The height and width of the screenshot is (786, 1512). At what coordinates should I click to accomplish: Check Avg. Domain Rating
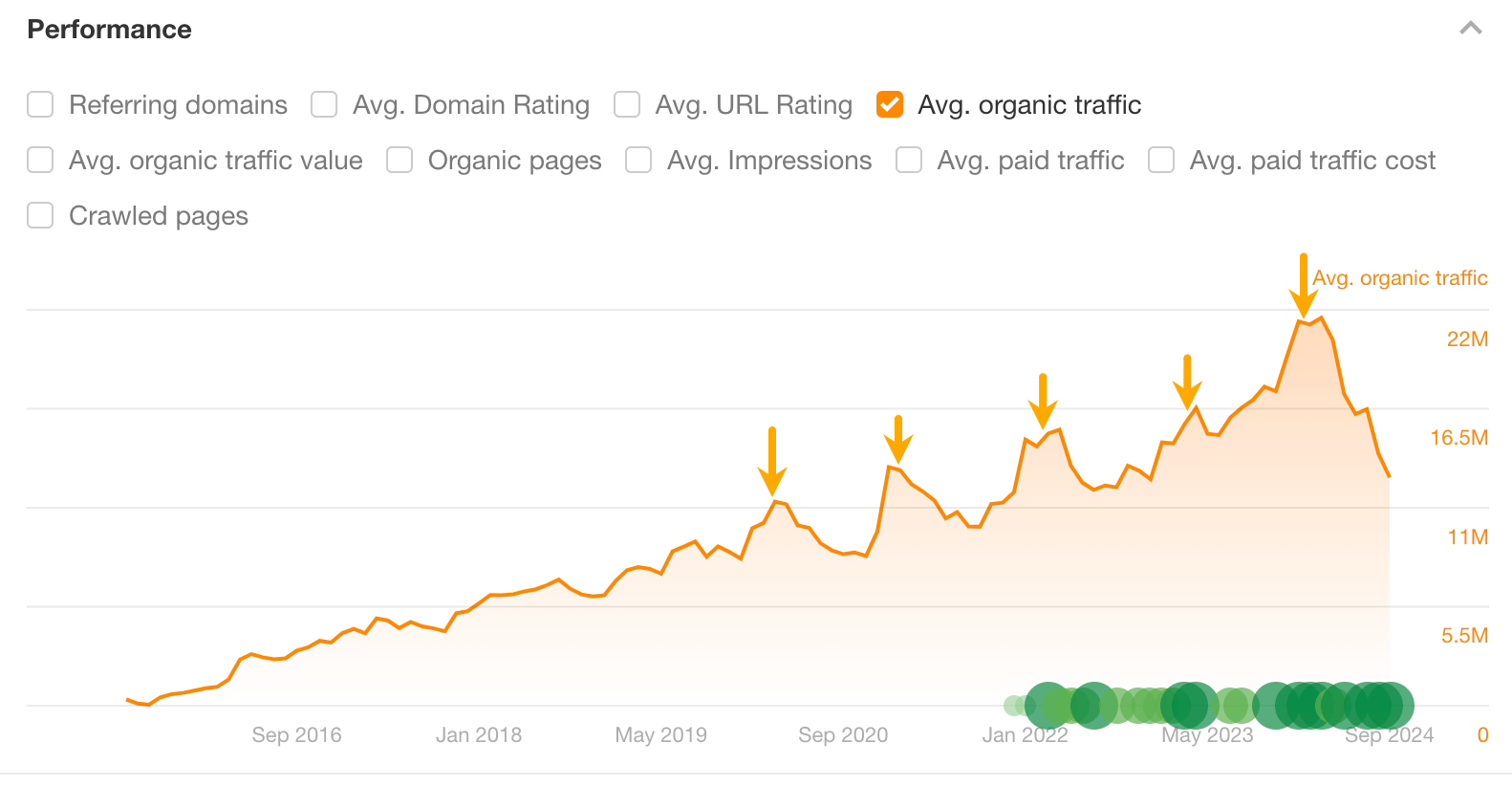[x=324, y=104]
